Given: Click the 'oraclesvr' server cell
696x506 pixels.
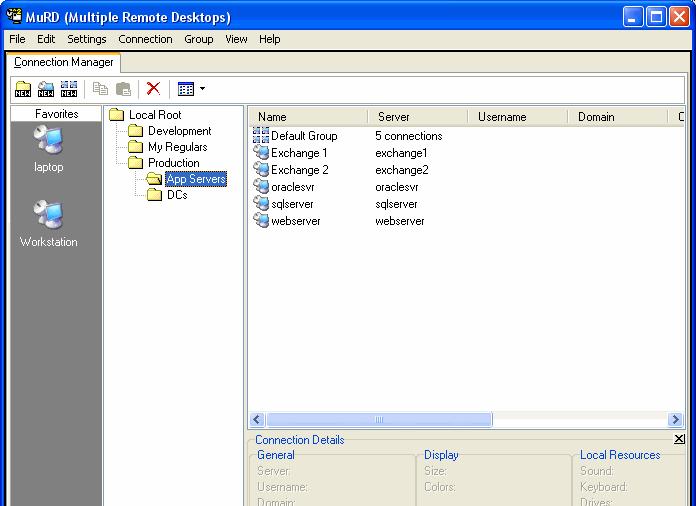Looking at the screenshot, I should pyautogui.click(x=396, y=187).
